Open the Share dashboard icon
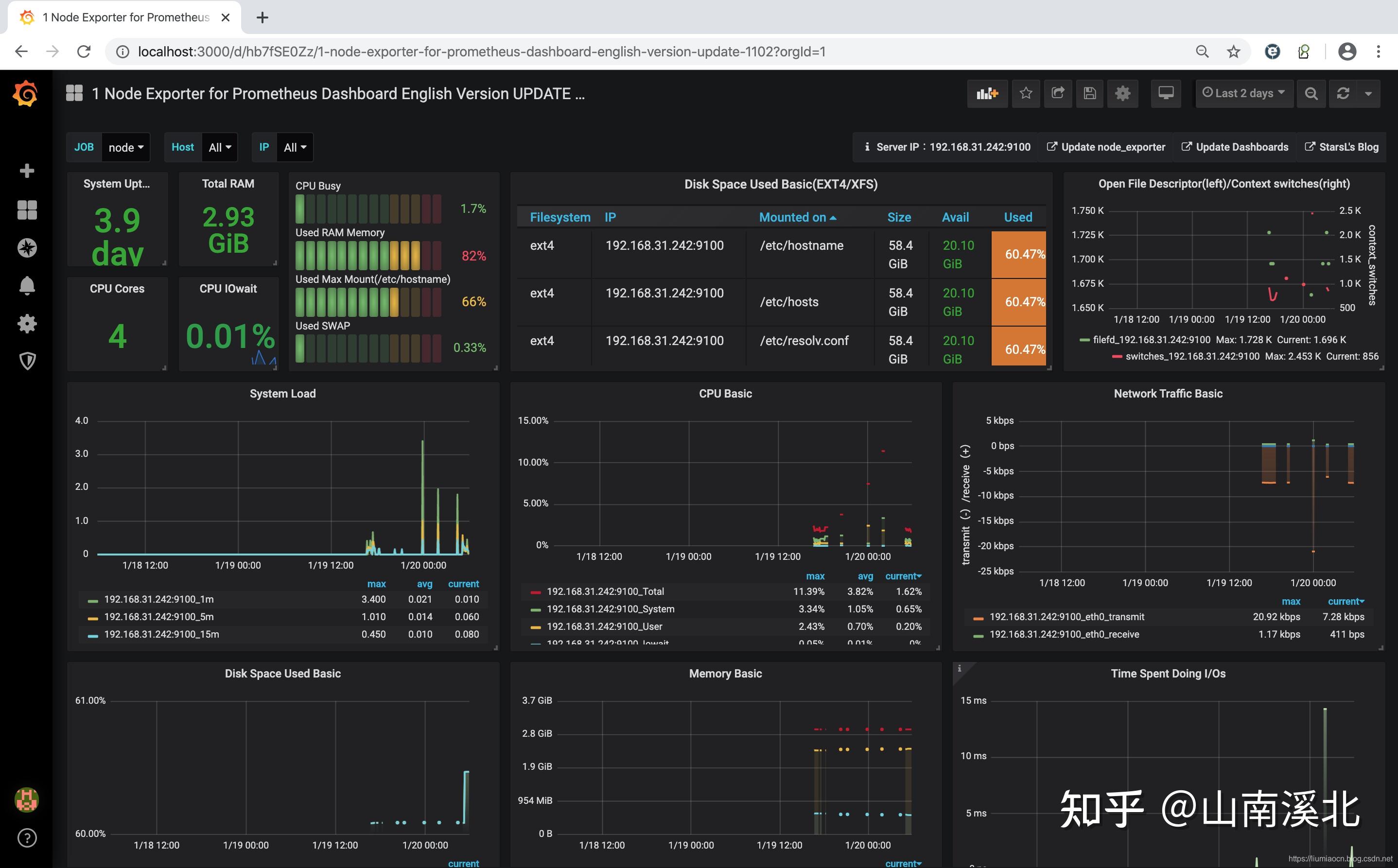The width and height of the screenshot is (1398, 868). point(1058,94)
